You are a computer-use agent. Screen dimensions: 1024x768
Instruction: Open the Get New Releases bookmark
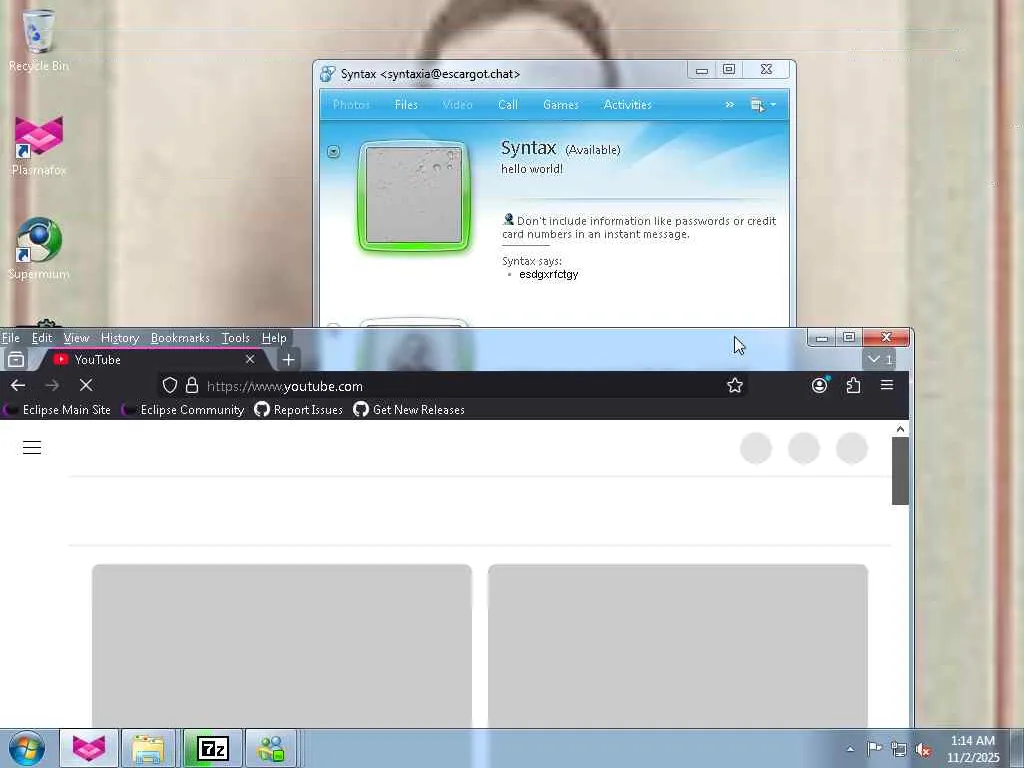click(x=409, y=409)
